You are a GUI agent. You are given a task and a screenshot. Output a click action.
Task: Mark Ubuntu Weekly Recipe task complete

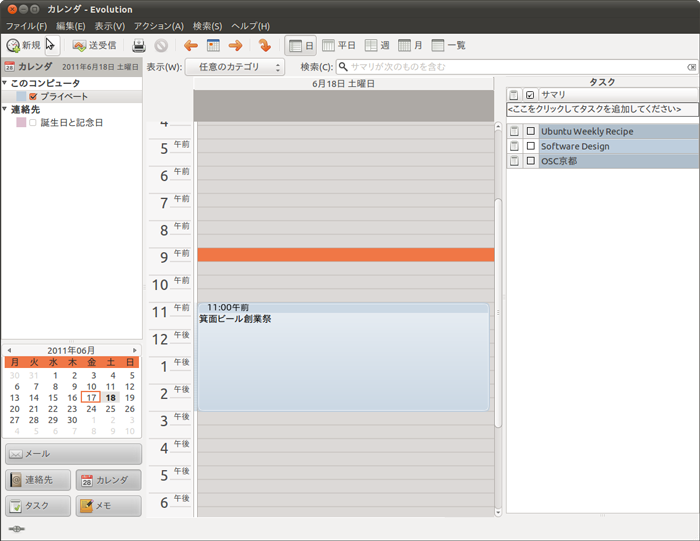(x=530, y=131)
